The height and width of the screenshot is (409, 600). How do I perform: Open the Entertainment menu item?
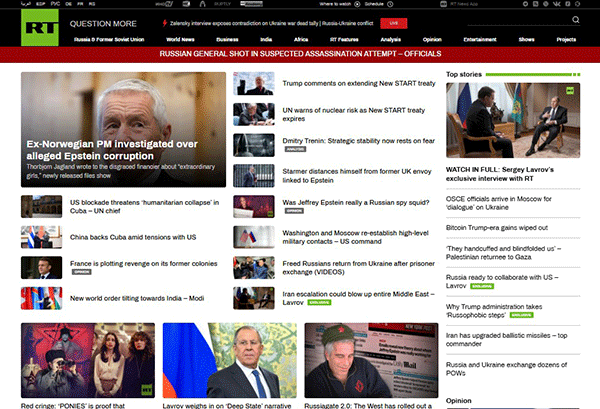pyautogui.click(x=480, y=38)
